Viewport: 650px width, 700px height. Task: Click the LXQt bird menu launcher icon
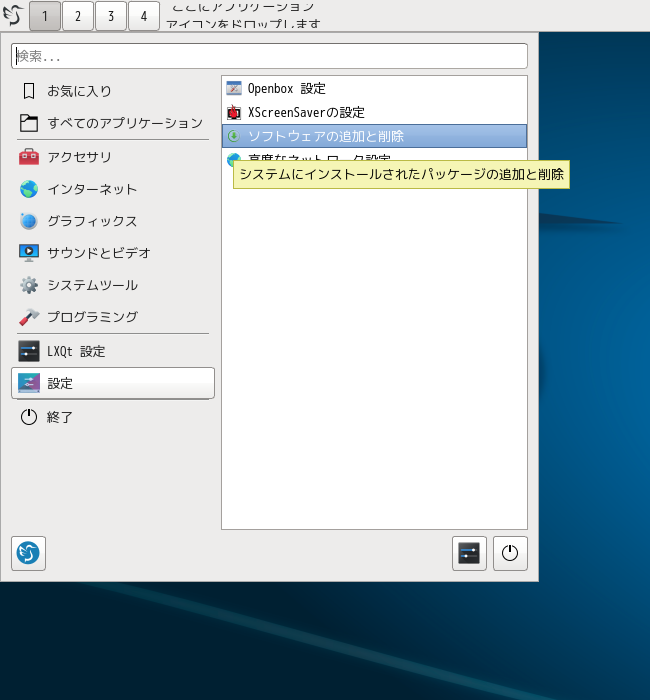(13, 15)
